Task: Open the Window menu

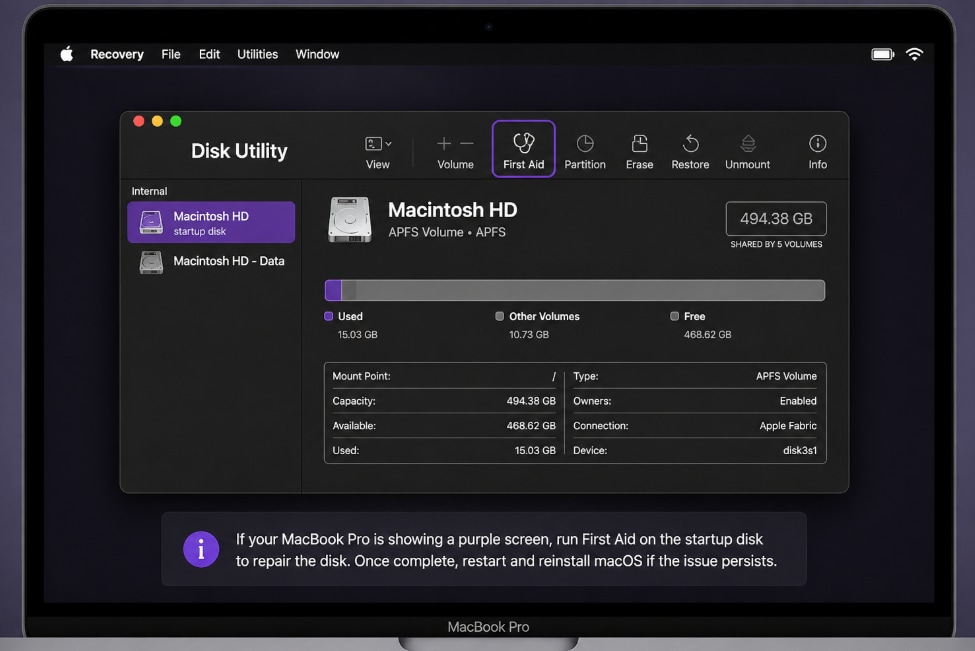Action: [x=317, y=54]
